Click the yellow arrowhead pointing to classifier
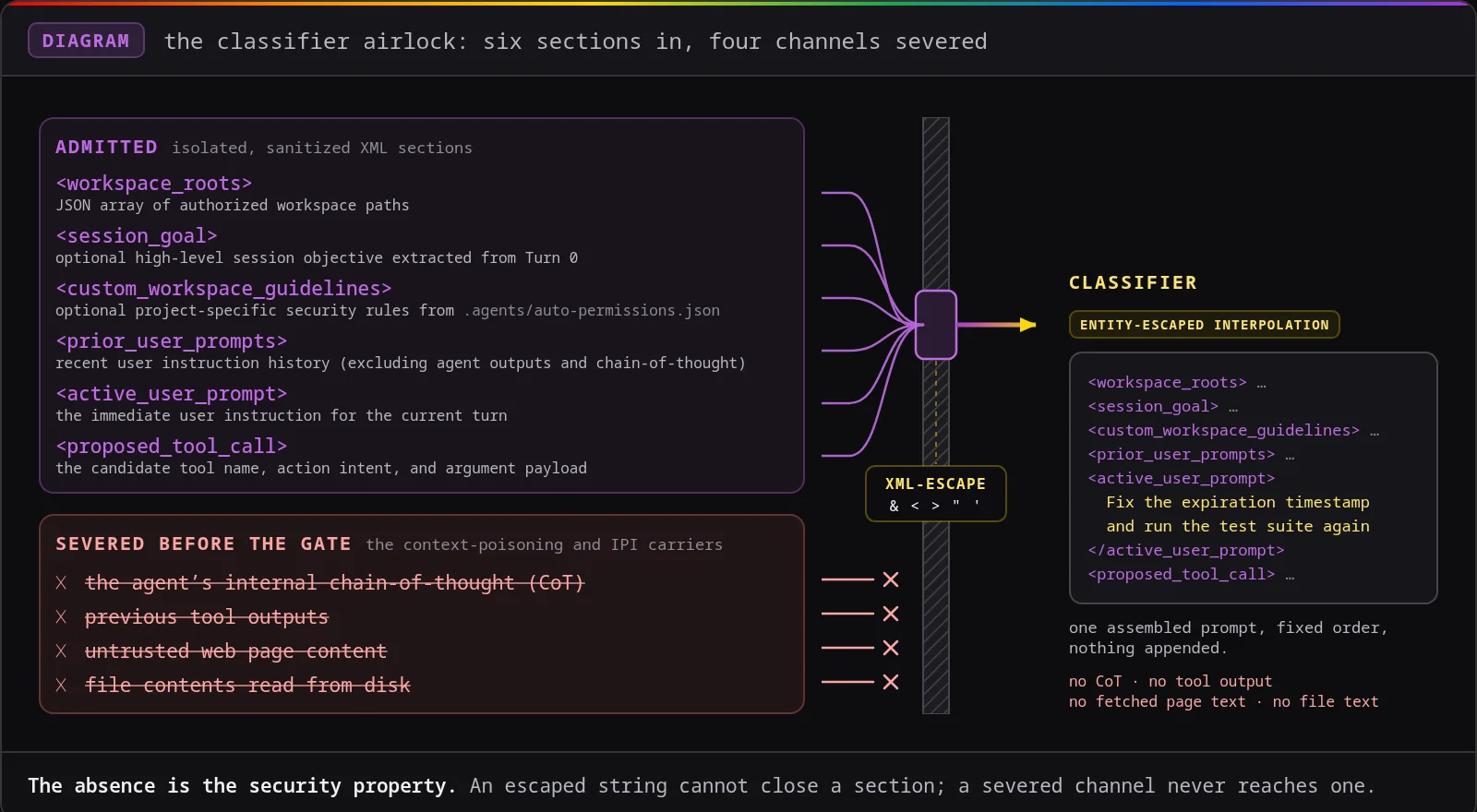Screen dimensions: 1477x812 pos(1027,325)
